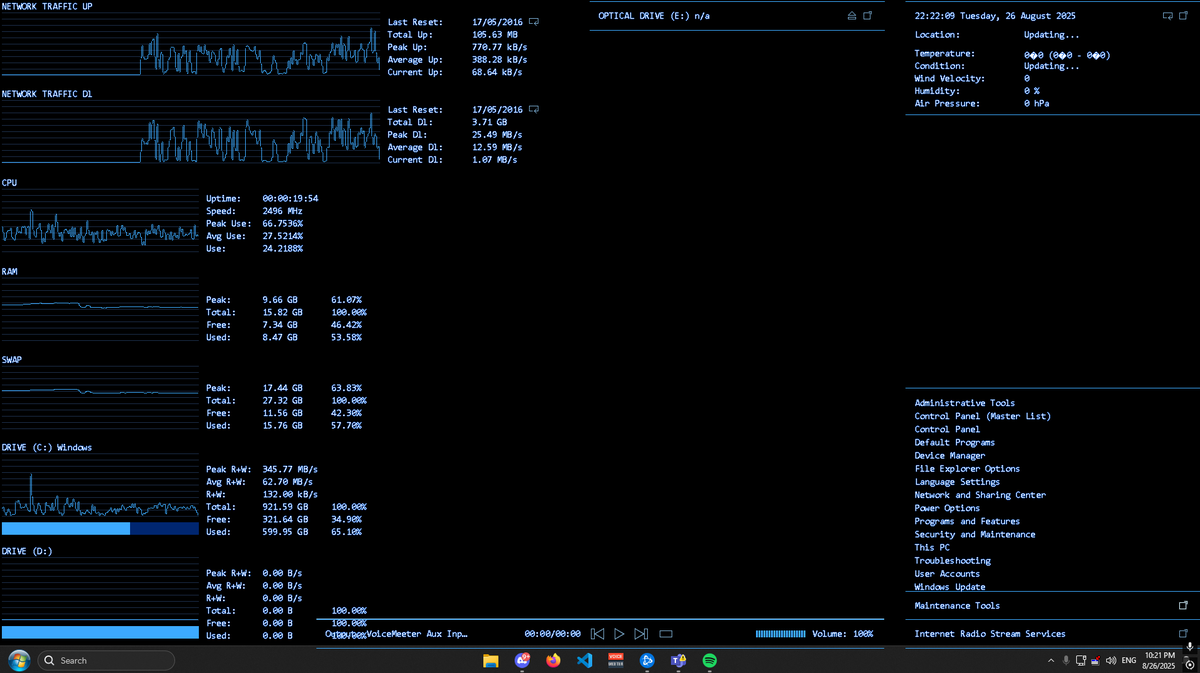Screen dimensions: 1200x673
Task: Click the window icon on the Internet Radio Stream Services row
Action: 1184,633
